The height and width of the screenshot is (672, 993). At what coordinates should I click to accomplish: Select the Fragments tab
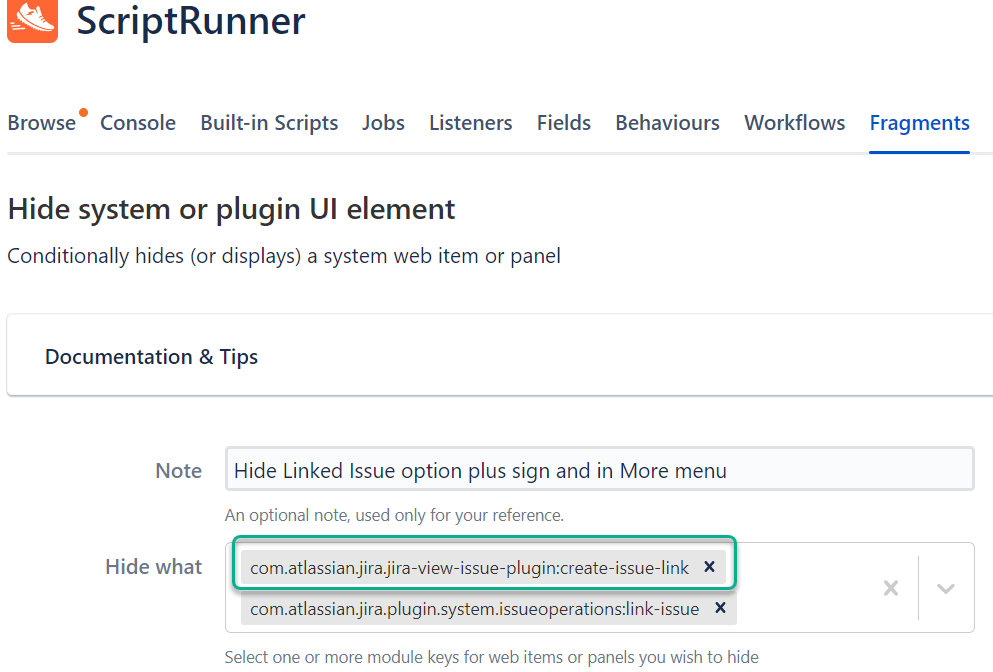[x=920, y=123]
